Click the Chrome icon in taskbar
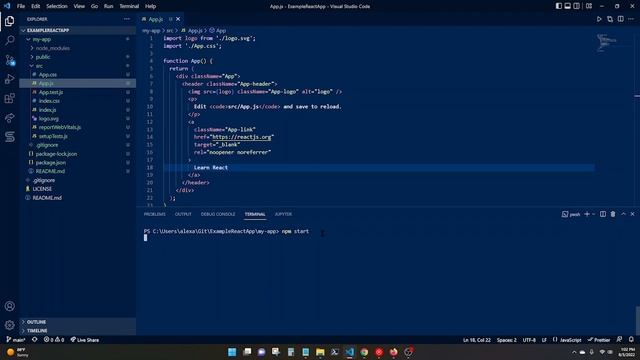 [x=364, y=352]
